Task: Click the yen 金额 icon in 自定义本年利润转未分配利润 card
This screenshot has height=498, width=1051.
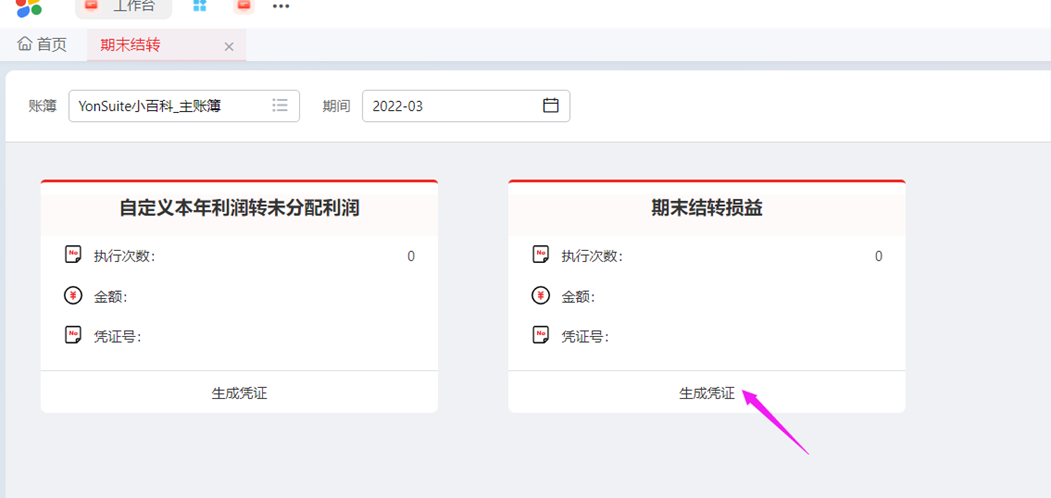Action: click(x=73, y=296)
